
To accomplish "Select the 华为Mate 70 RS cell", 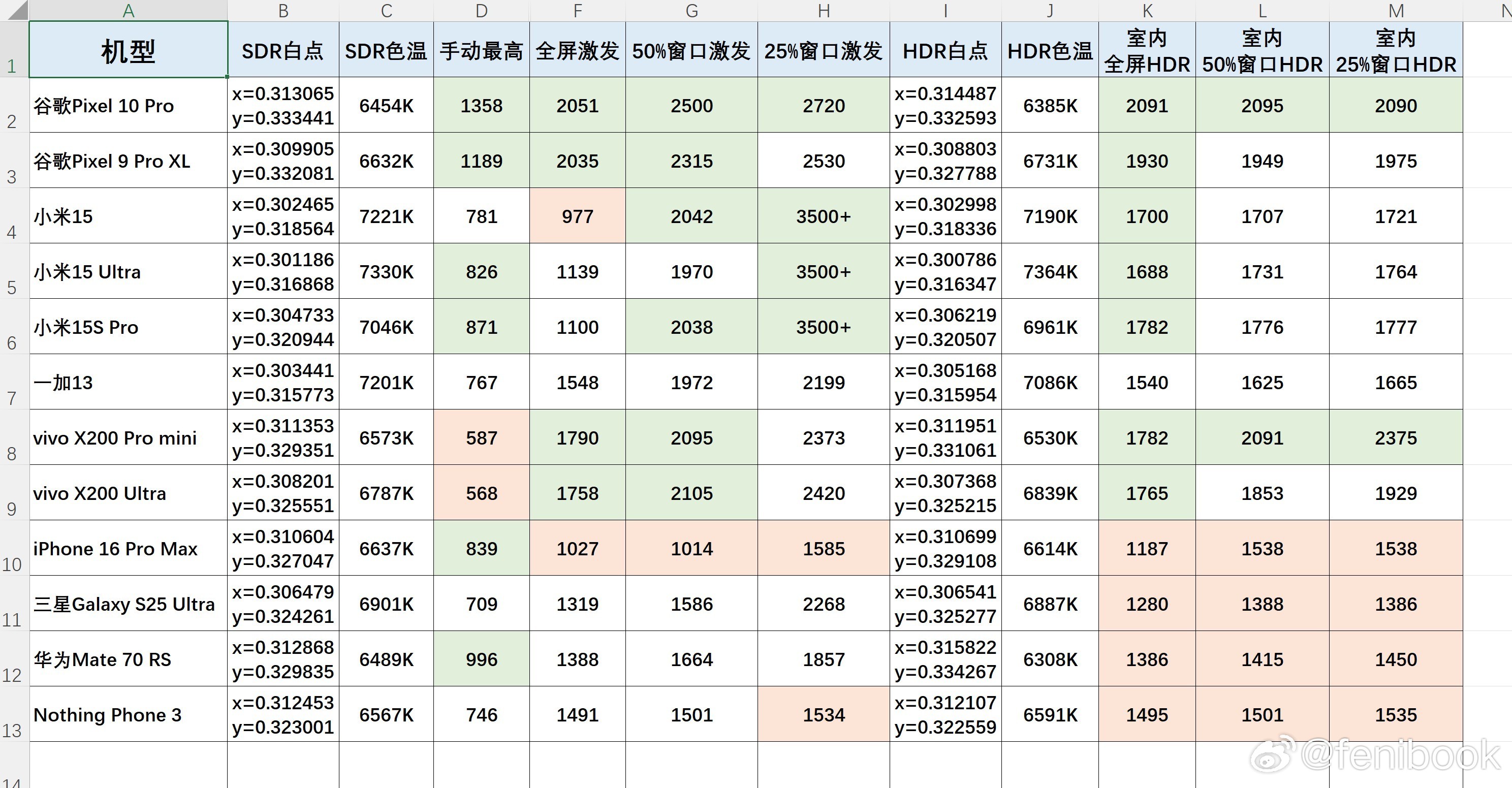I will [128, 659].
